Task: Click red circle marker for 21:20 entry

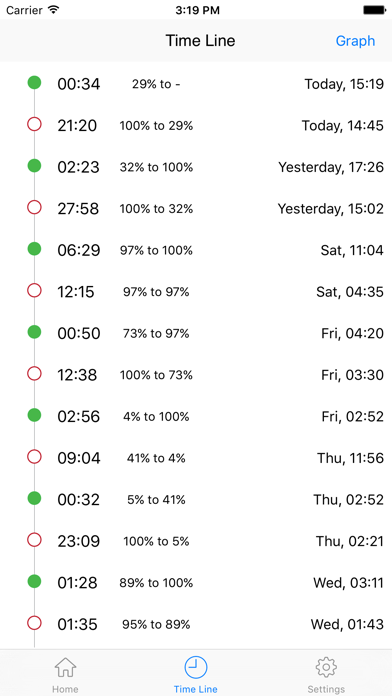Action: [34, 124]
